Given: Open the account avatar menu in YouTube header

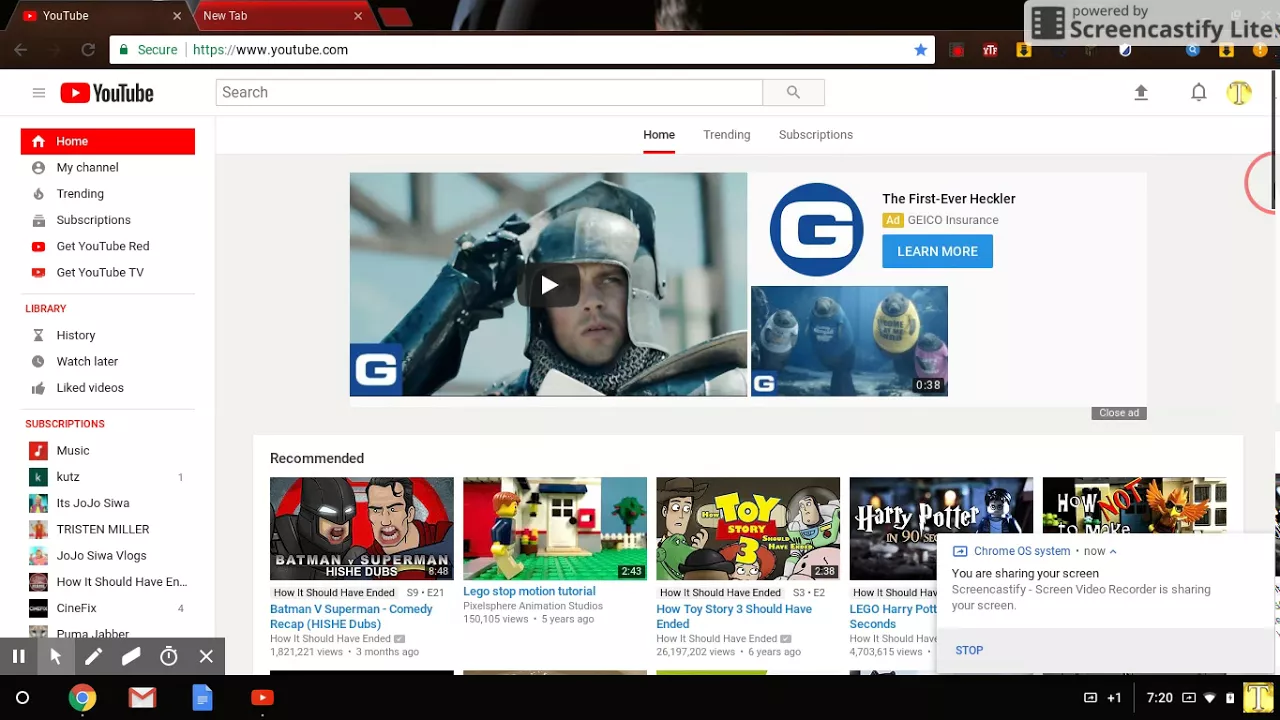Looking at the screenshot, I should (1239, 93).
